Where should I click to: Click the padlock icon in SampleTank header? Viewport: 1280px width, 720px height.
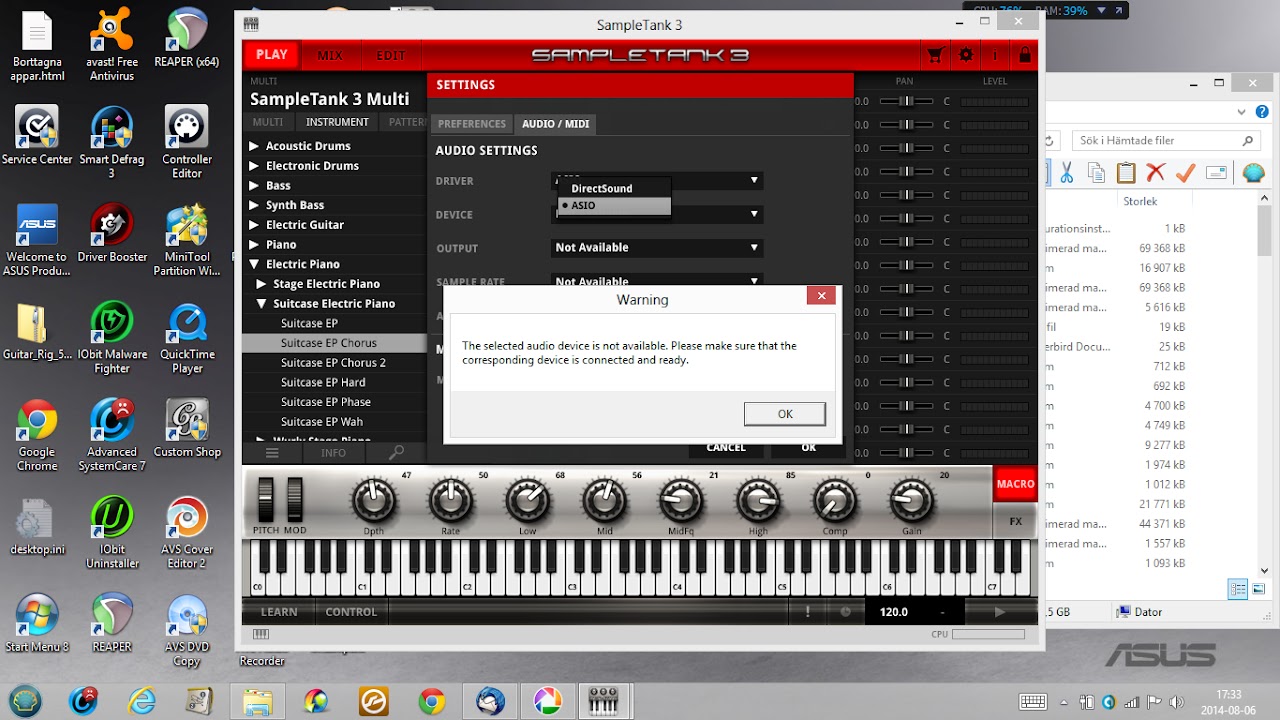pos(1025,55)
